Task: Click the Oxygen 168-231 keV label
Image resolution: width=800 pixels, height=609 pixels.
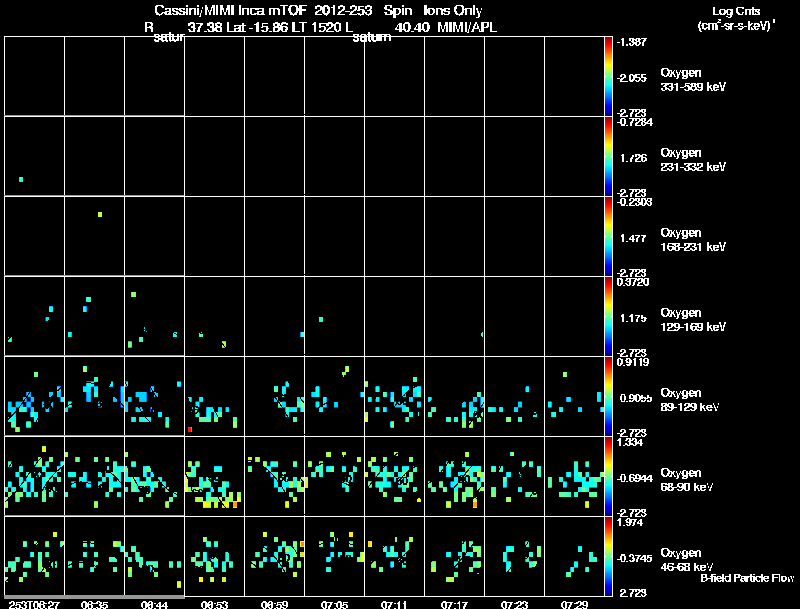Action: tap(693, 240)
